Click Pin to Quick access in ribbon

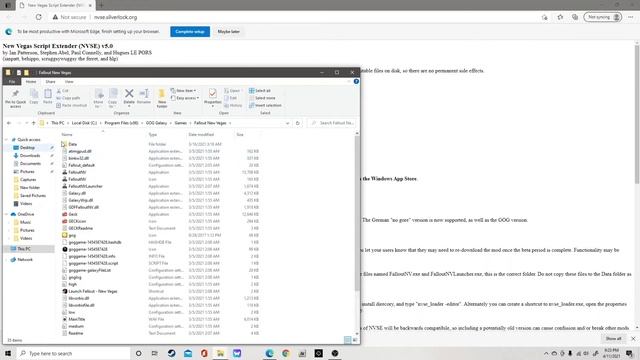coord(16,98)
